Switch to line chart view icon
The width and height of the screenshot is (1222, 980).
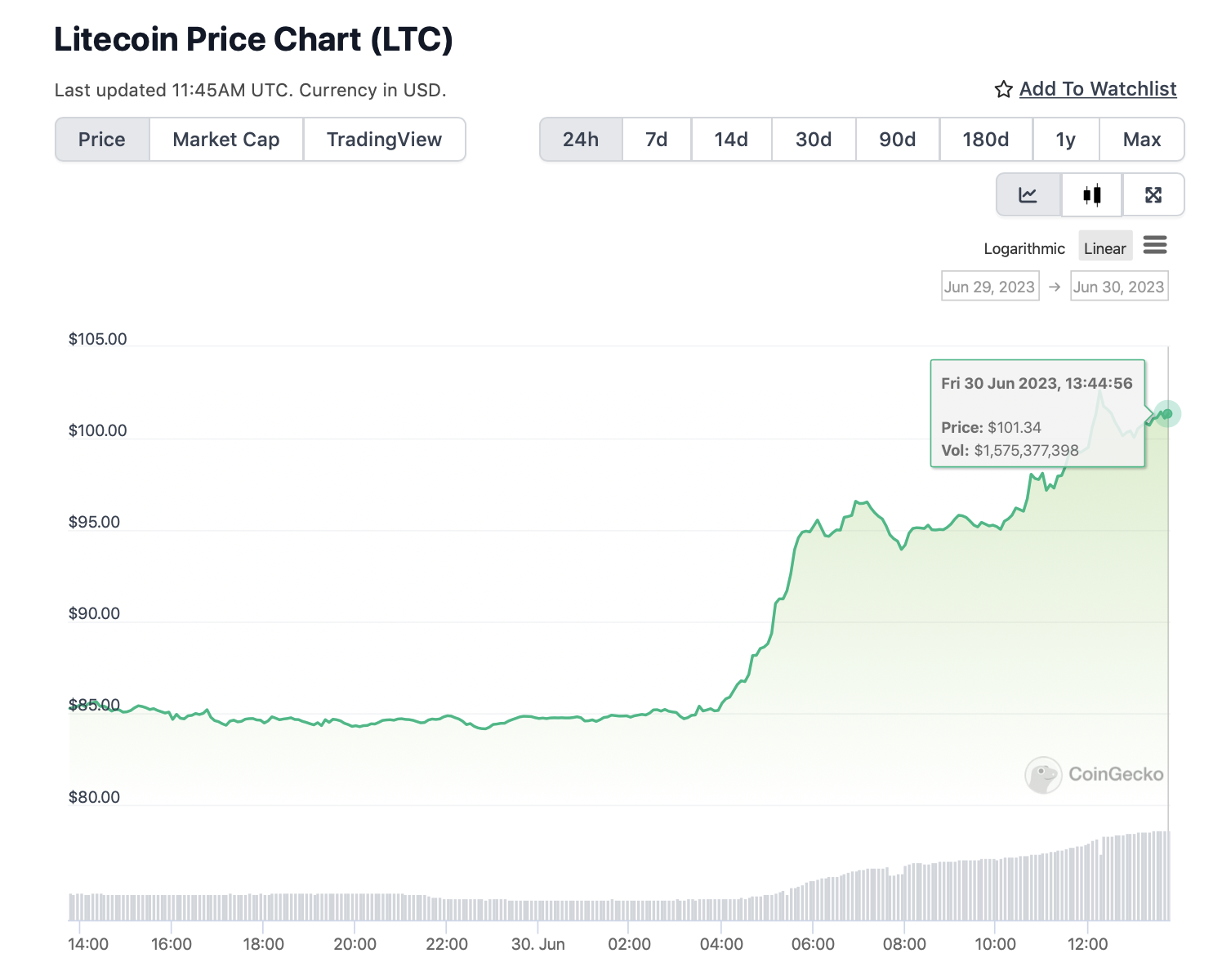click(1028, 195)
